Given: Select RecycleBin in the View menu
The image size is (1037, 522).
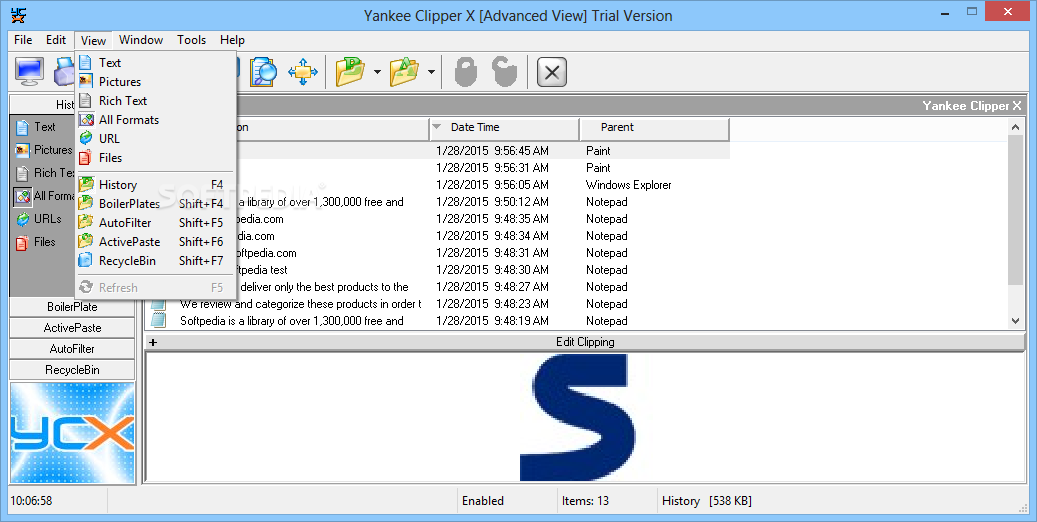Looking at the screenshot, I should [x=155, y=261].
